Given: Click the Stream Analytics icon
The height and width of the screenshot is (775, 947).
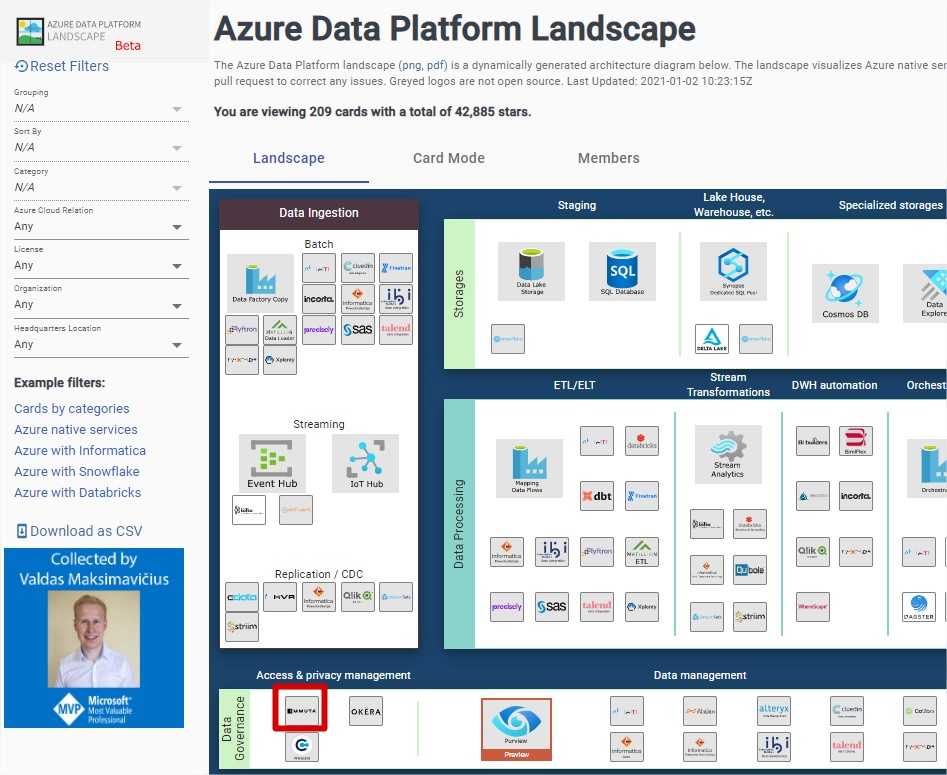Looking at the screenshot, I should pos(727,454).
